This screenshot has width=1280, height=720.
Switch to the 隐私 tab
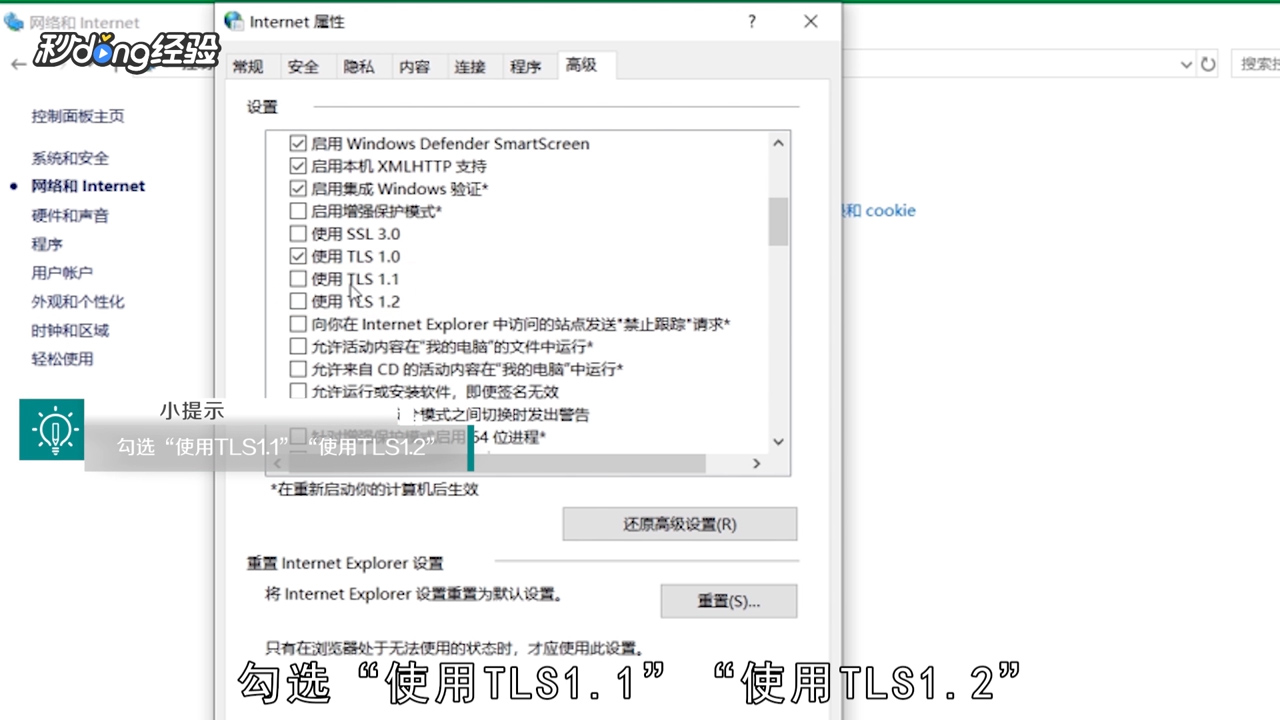(359, 66)
